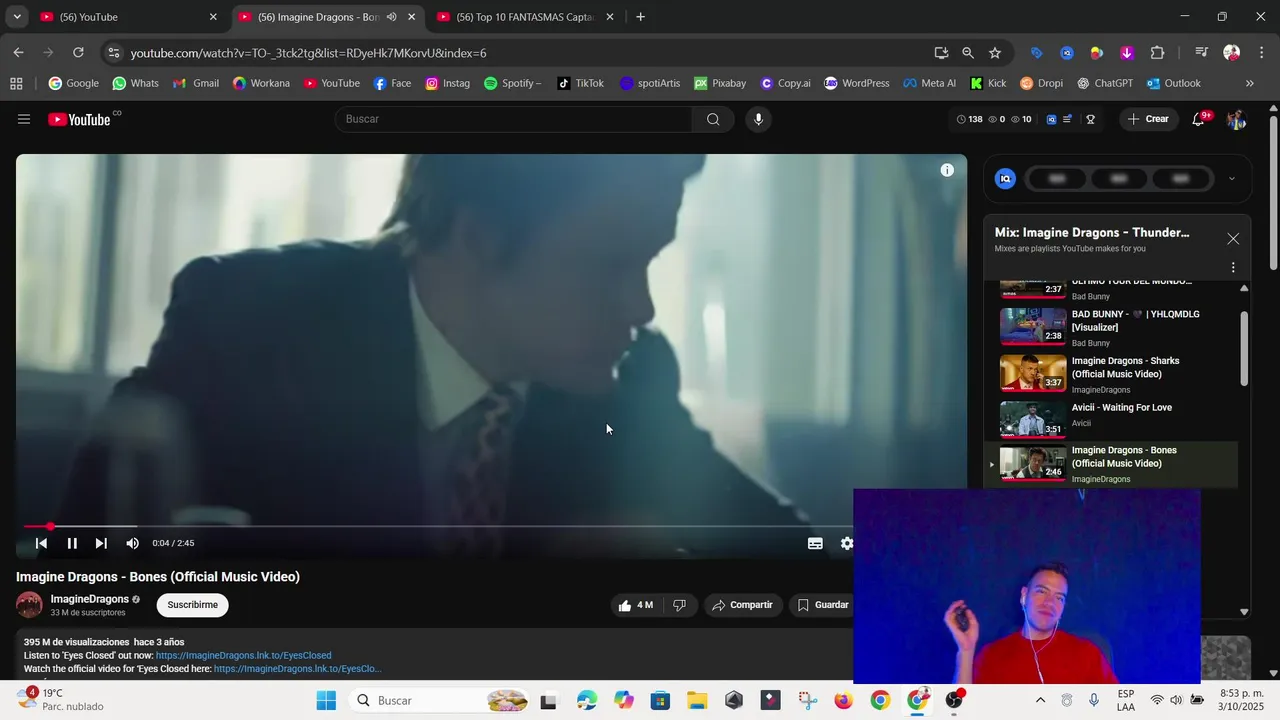Skip to the next video in the mix
Viewport: 1280px width, 720px height.
pos(101,543)
